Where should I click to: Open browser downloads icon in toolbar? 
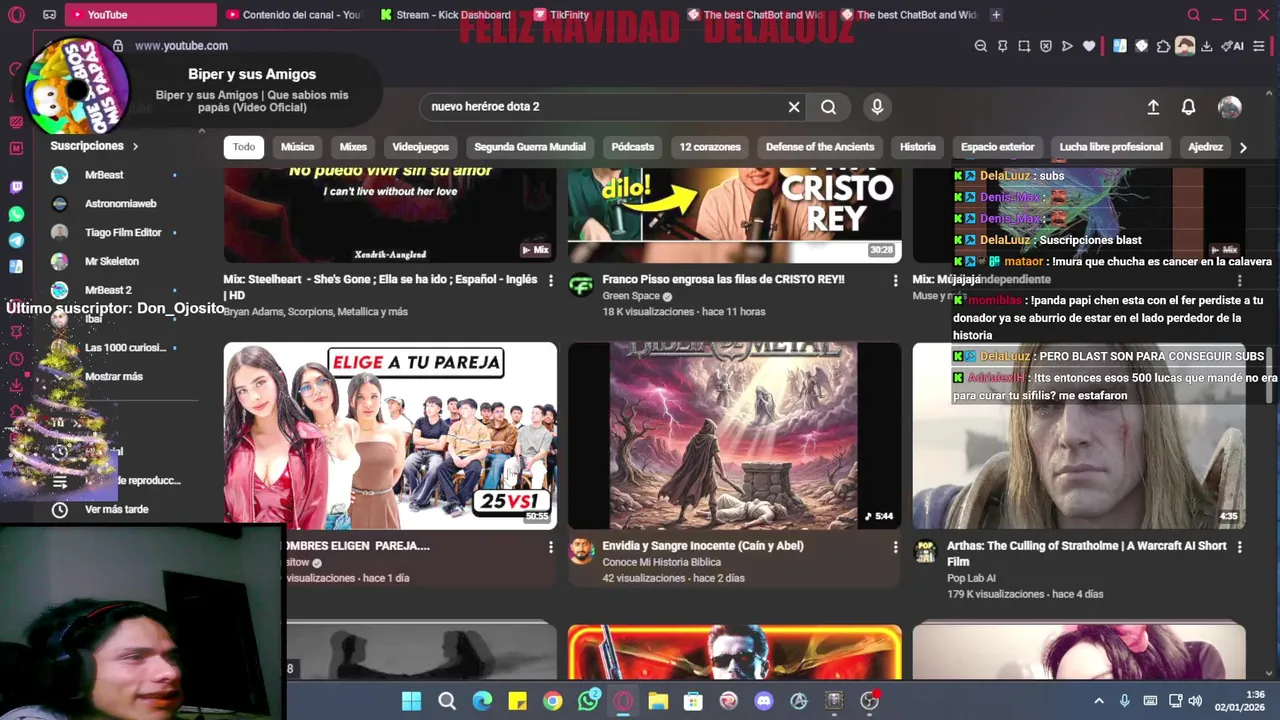tap(1206, 46)
